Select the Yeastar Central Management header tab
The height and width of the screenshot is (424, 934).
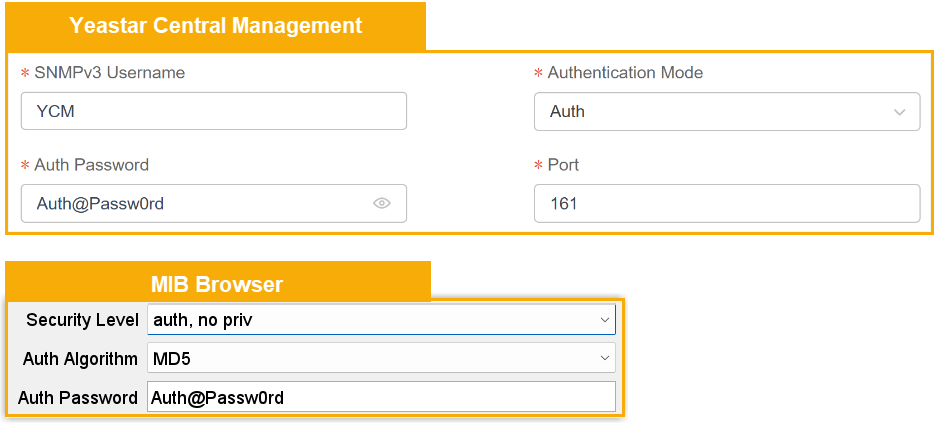pyautogui.click(x=216, y=26)
